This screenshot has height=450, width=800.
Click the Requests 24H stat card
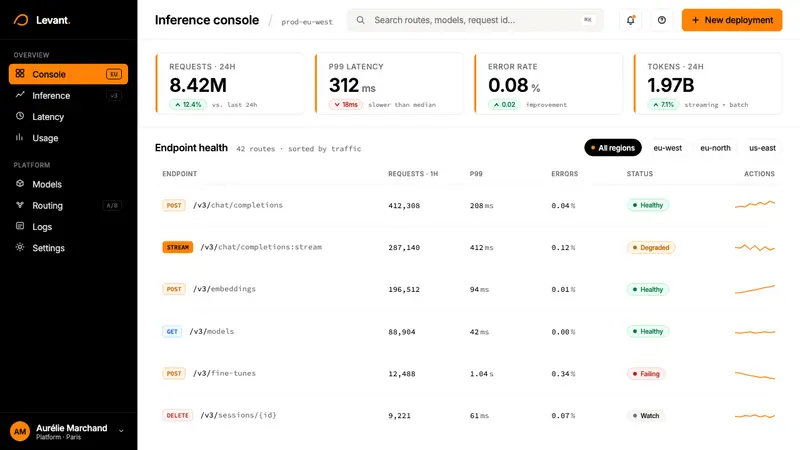pos(230,83)
